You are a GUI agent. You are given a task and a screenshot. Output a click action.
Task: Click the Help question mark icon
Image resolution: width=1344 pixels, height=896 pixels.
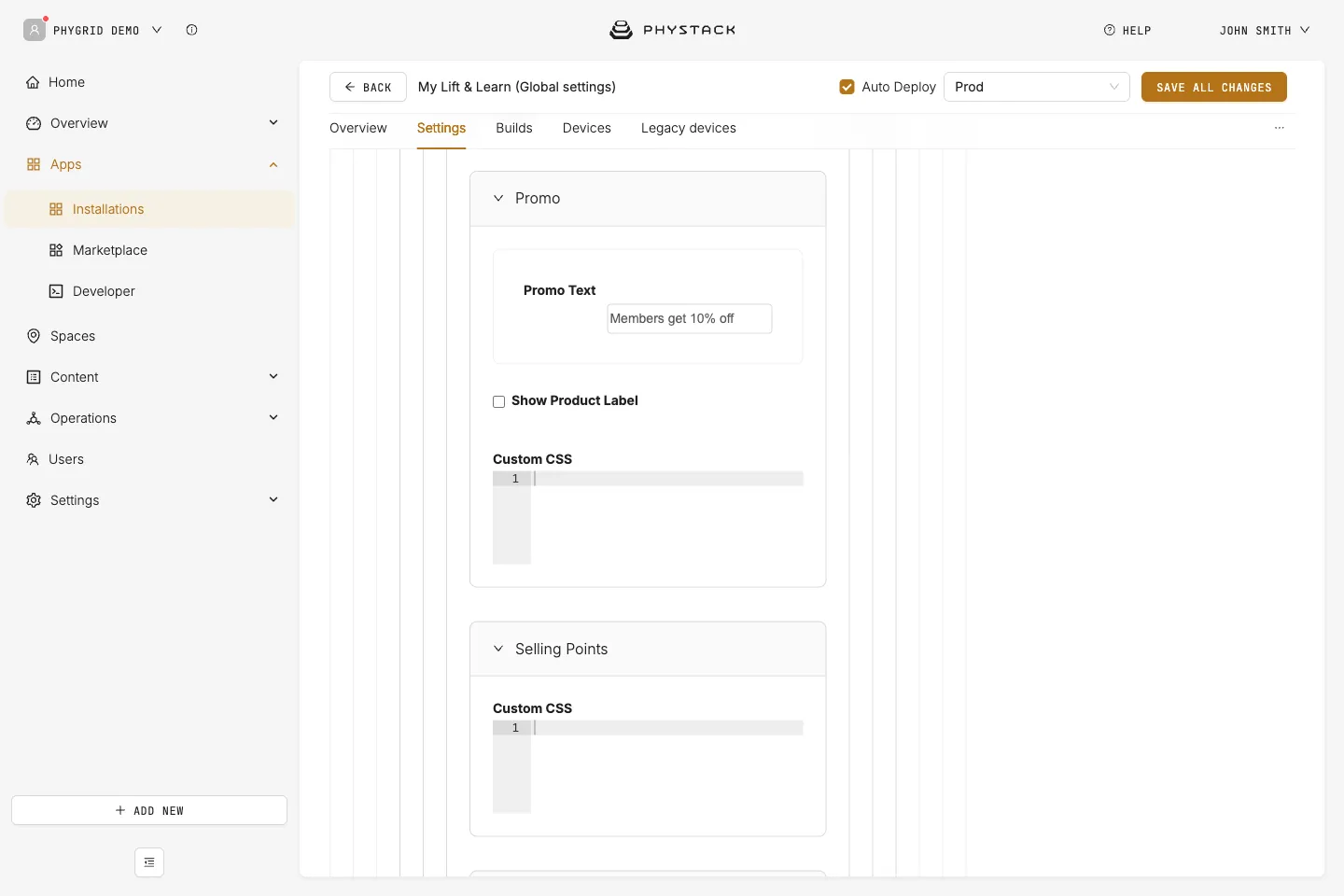click(x=1110, y=30)
